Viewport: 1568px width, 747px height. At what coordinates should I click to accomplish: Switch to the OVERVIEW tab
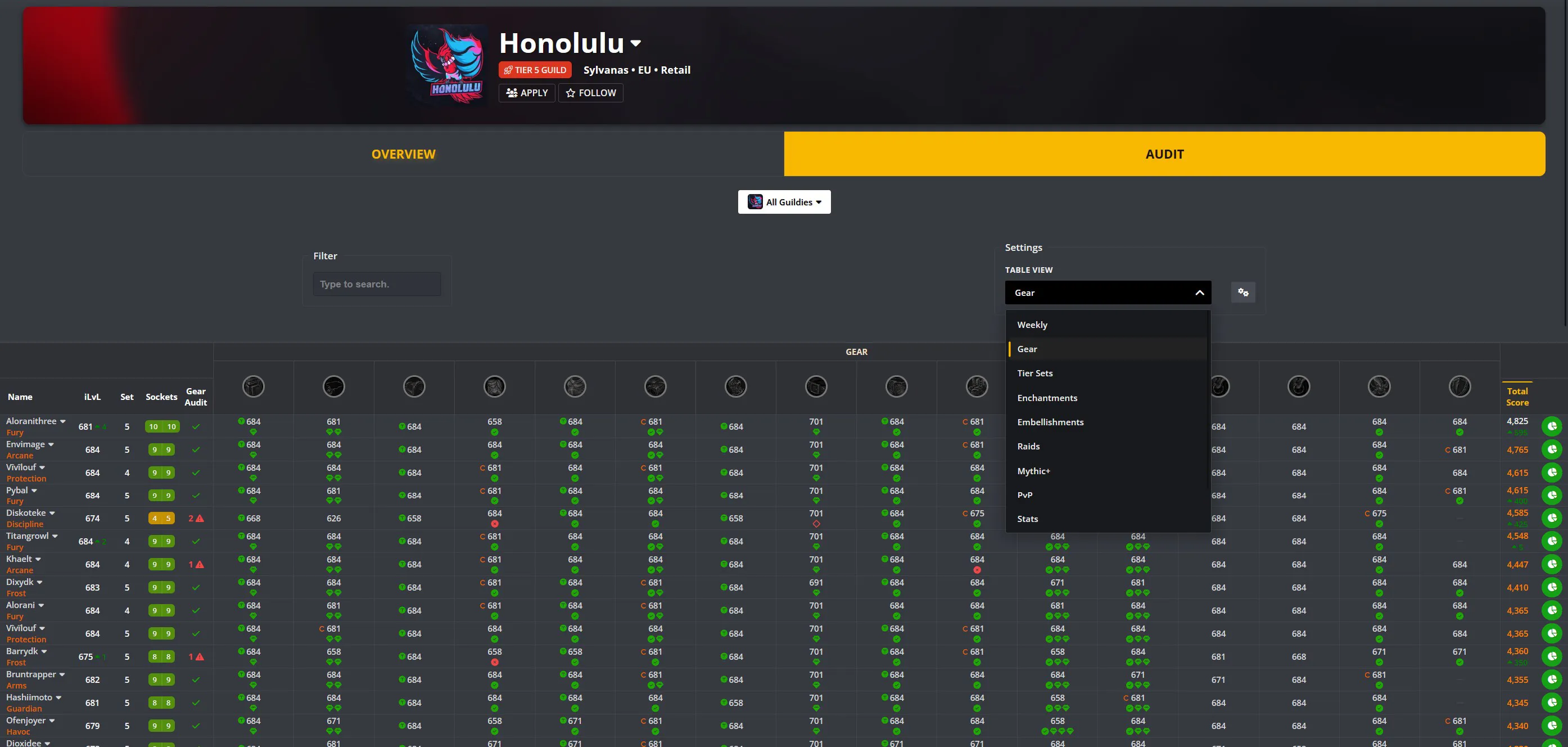(404, 154)
